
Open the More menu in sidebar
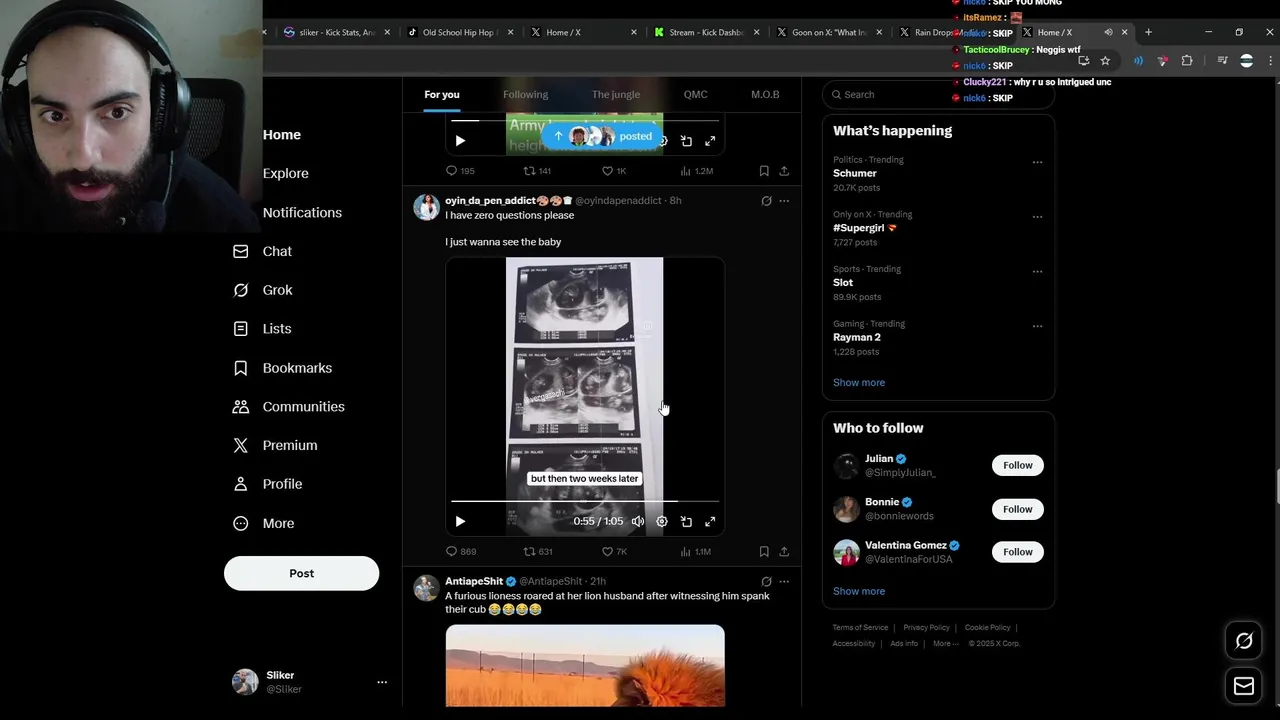click(x=263, y=523)
